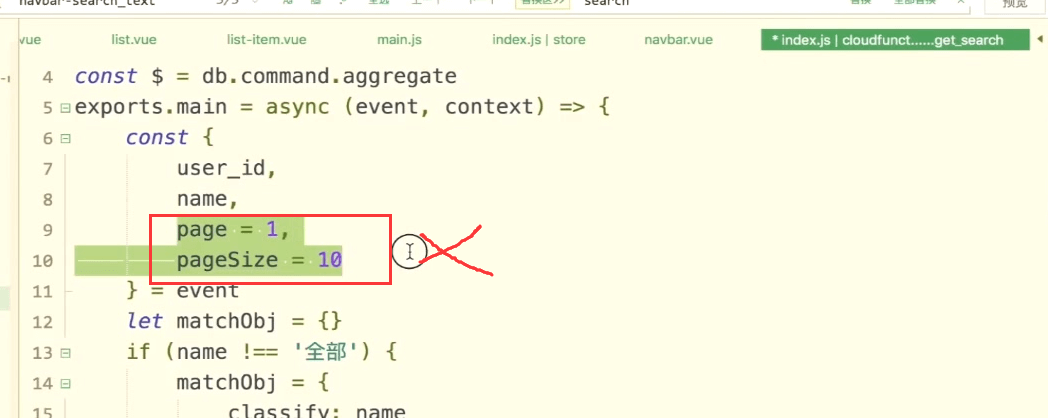This screenshot has width=1048, height=418.
Task: Click the tab bar scroll arrow
Action: (1039, 40)
